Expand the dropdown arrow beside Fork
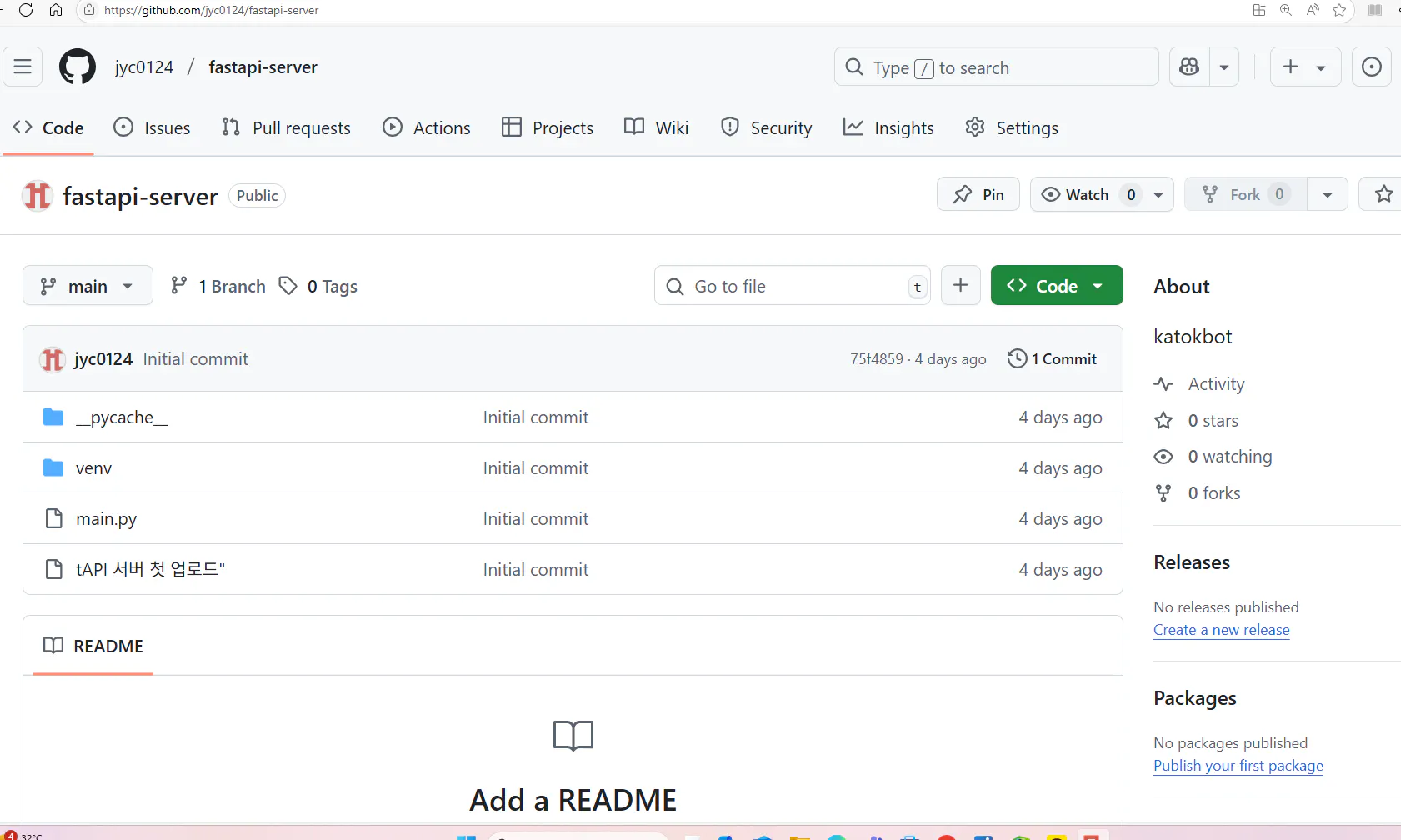The image size is (1401, 840). click(x=1328, y=194)
